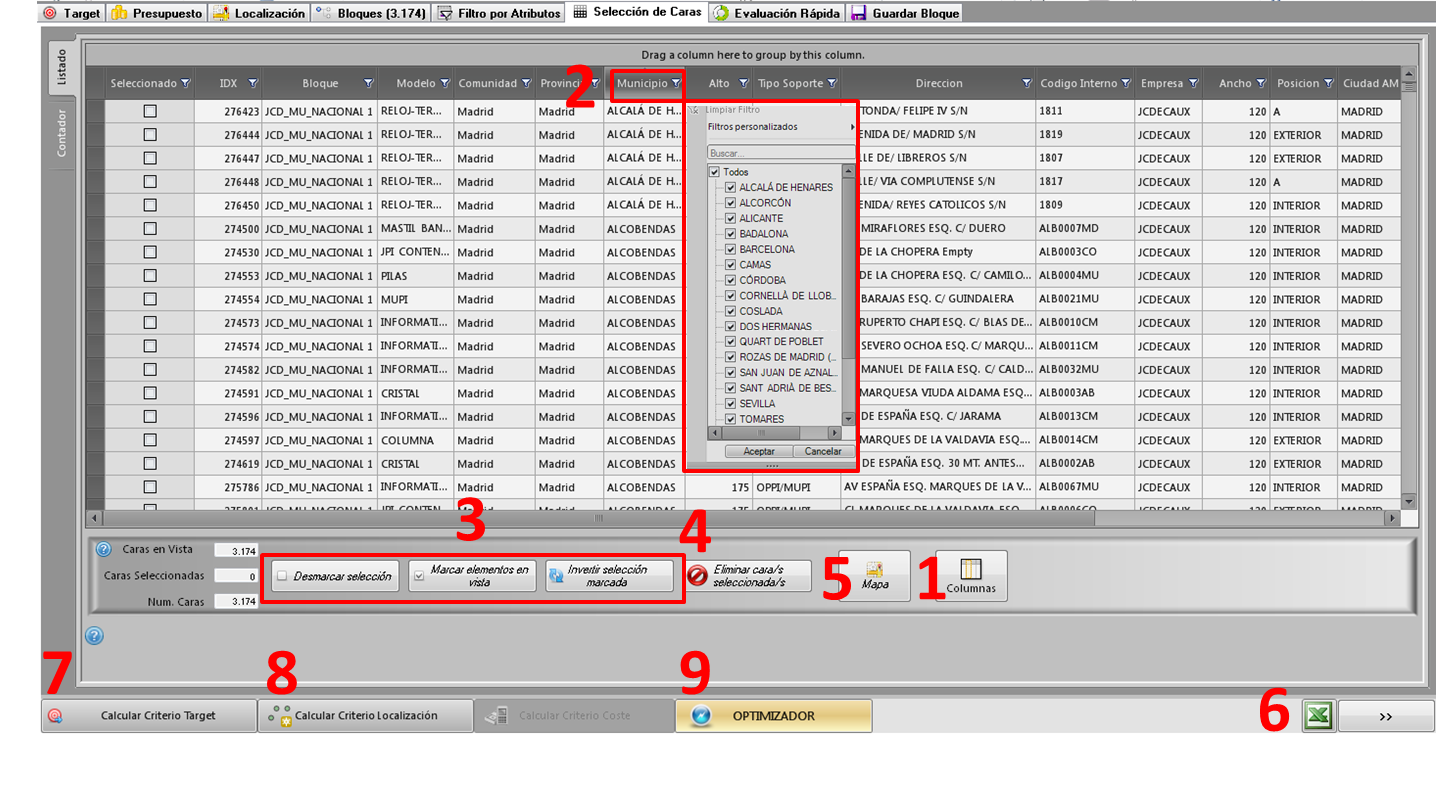The image size is (1436, 789).
Task: Click the help icon beside Caras en Vista
Action: pyautogui.click(x=103, y=549)
